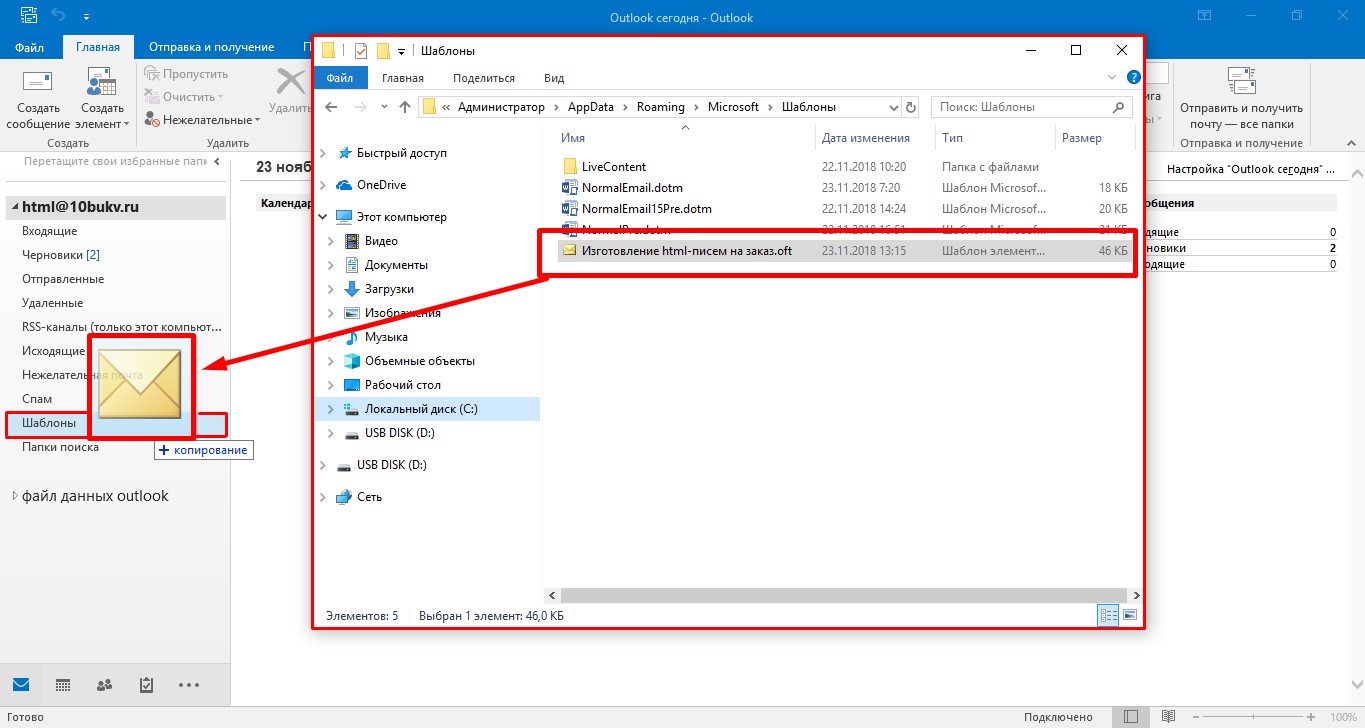Open the Calendar view icon
Screen dimensions: 1365x728
point(63,685)
